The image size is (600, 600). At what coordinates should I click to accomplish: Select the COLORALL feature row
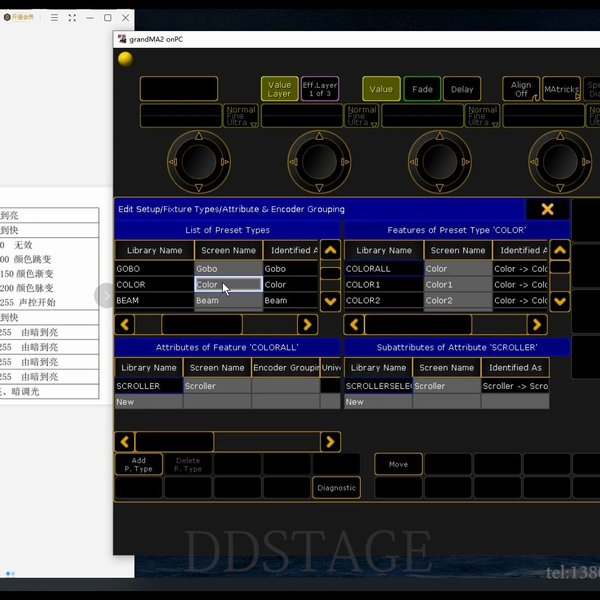[x=384, y=269]
